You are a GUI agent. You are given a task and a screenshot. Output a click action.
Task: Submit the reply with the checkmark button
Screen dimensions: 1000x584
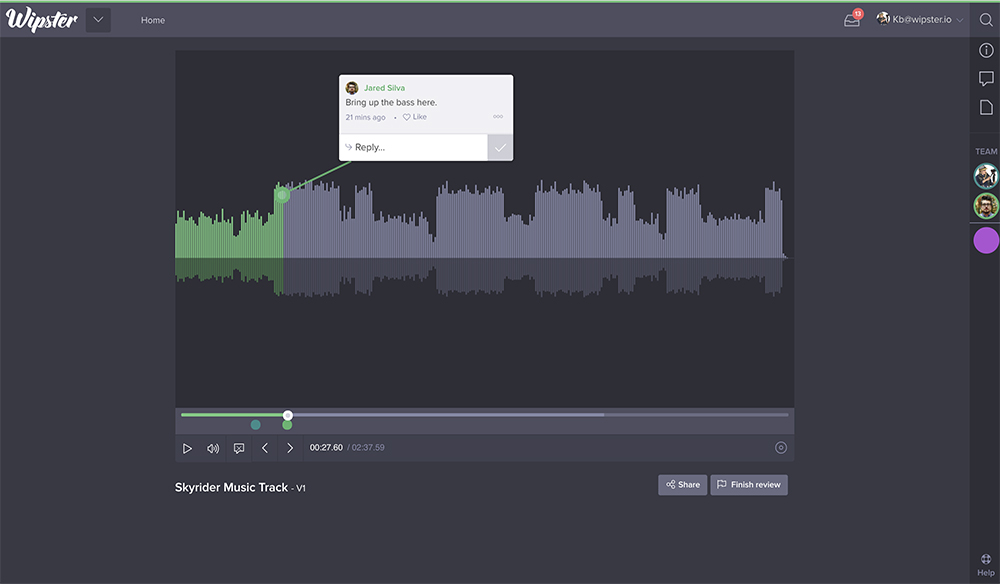500,147
